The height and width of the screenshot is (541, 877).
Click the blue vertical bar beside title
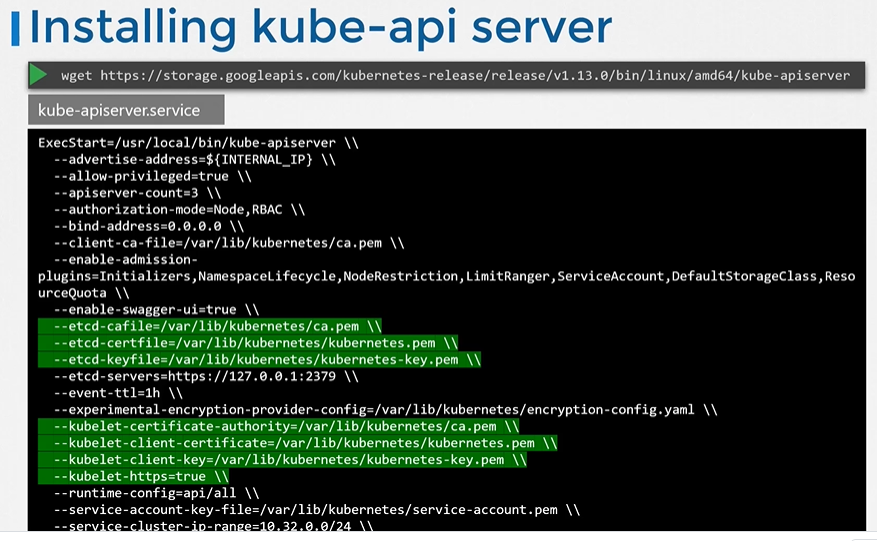point(14,28)
